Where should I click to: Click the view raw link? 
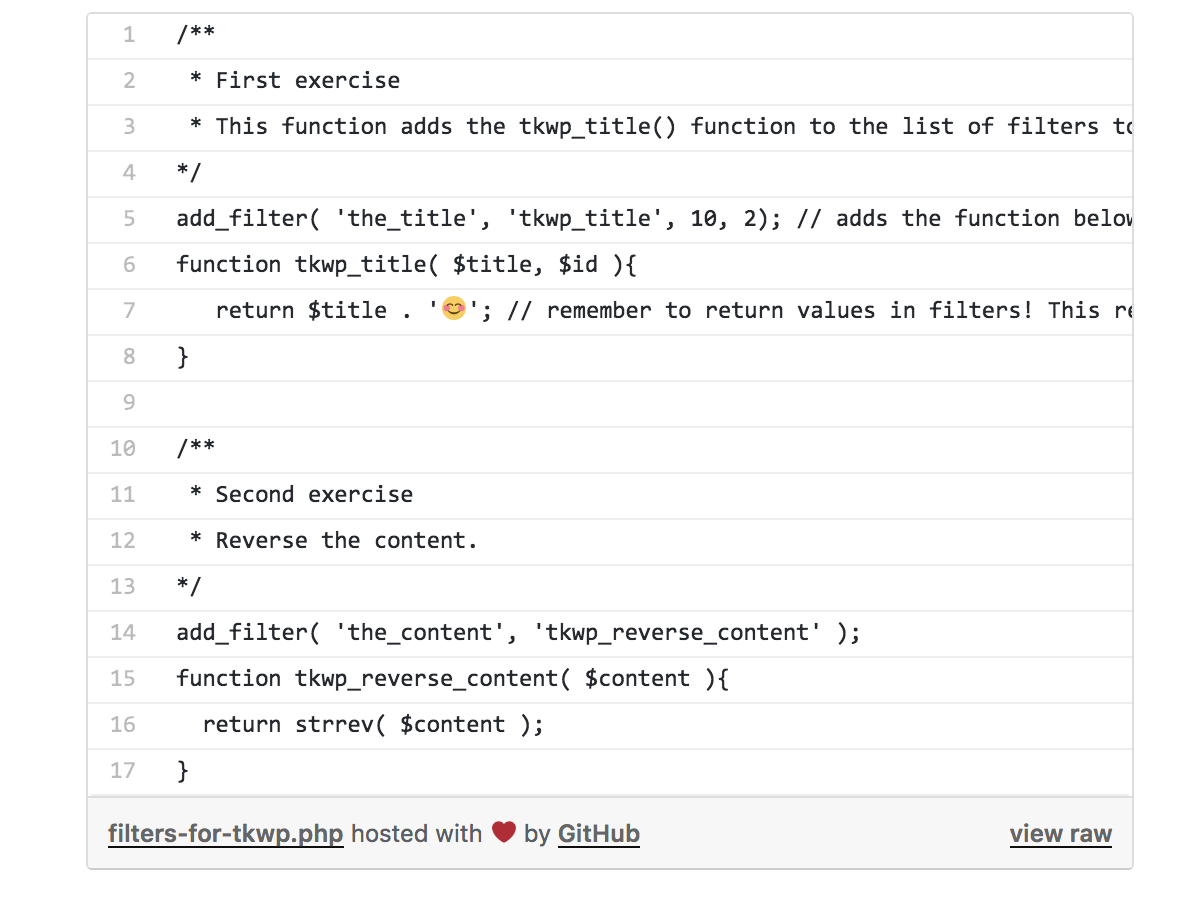tap(1061, 833)
